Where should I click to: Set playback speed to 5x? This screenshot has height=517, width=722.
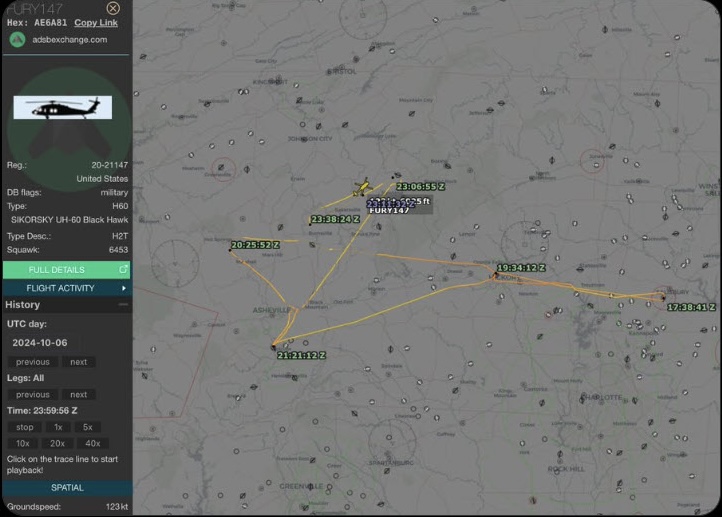[87, 427]
